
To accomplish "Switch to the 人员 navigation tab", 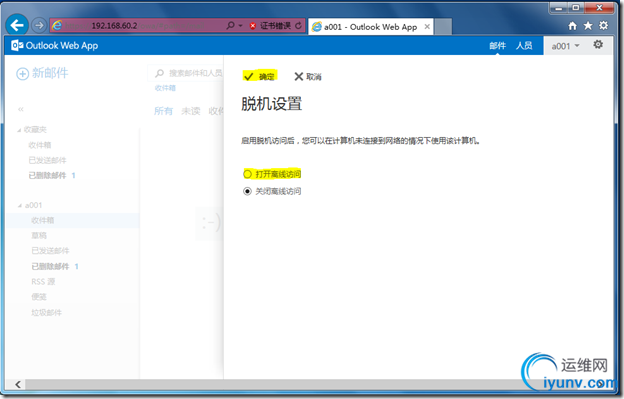I will (524, 46).
